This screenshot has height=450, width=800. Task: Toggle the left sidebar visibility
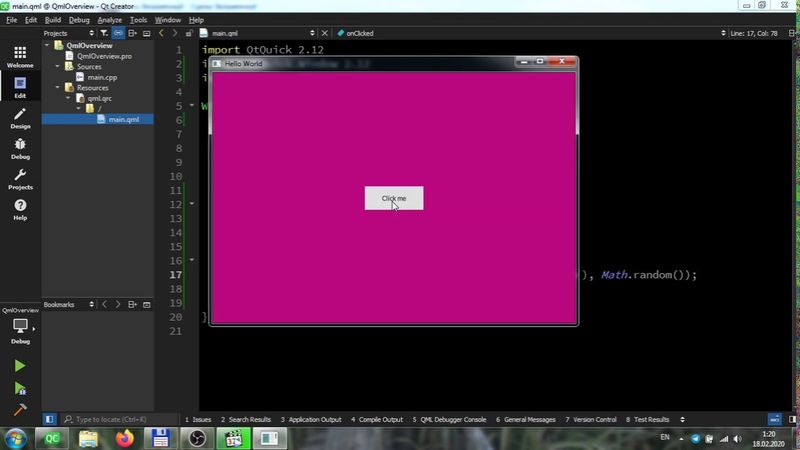coord(49,419)
